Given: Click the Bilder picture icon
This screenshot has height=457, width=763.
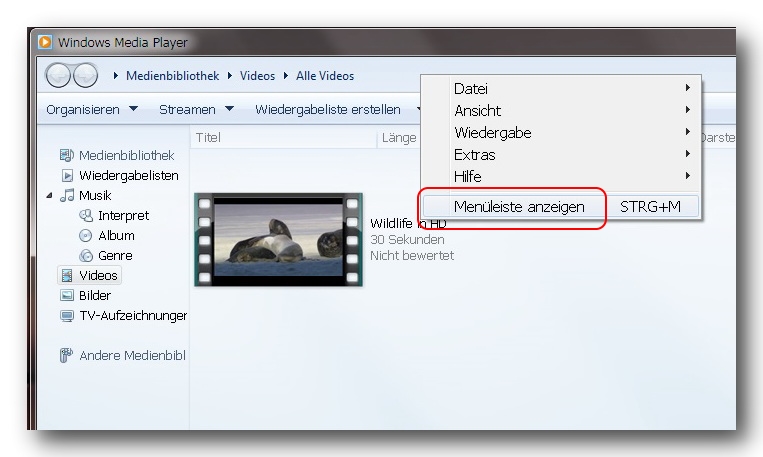Looking at the screenshot, I should (x=67, y=295).
